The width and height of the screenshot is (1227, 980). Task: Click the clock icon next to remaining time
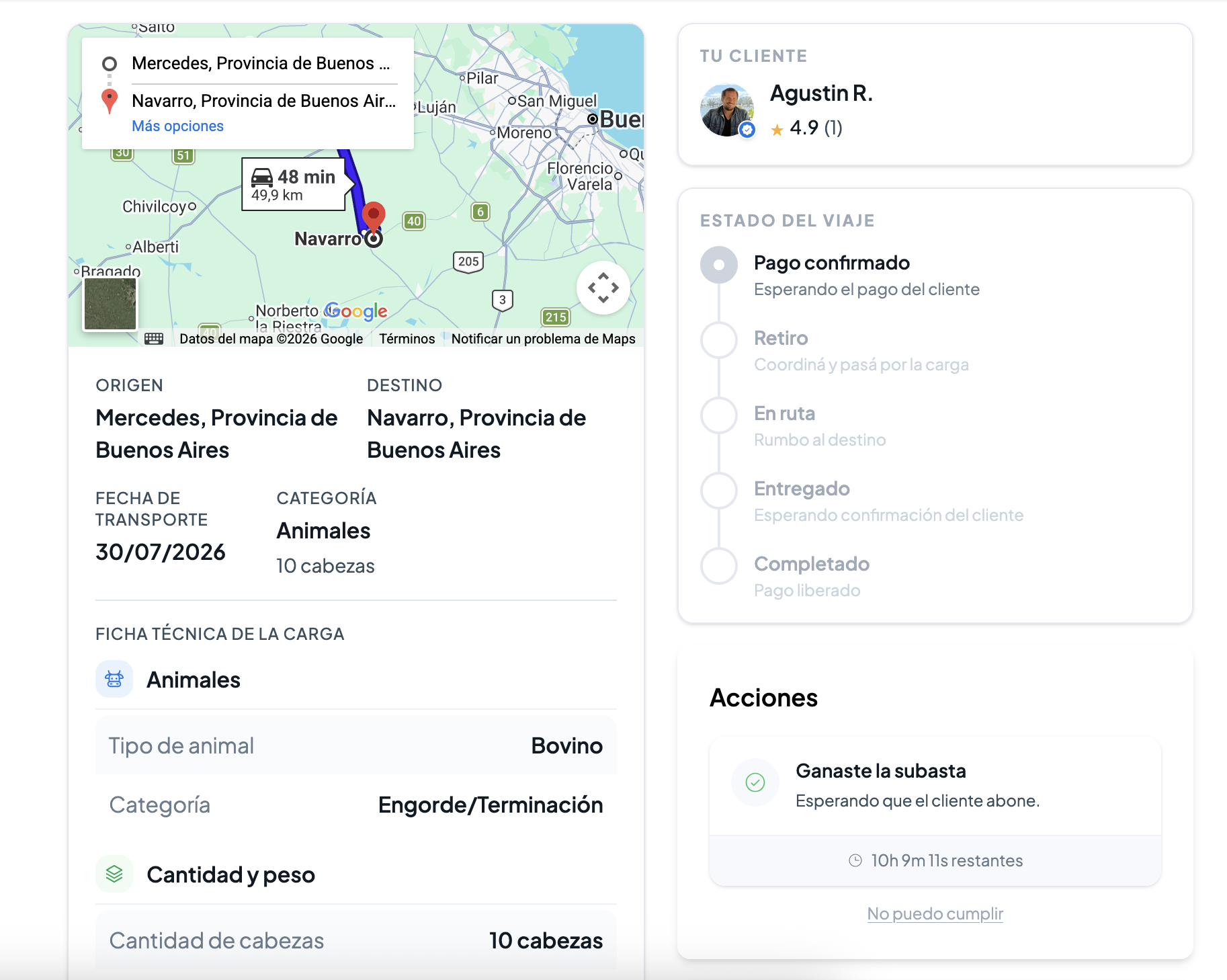[x=855, y=860]
